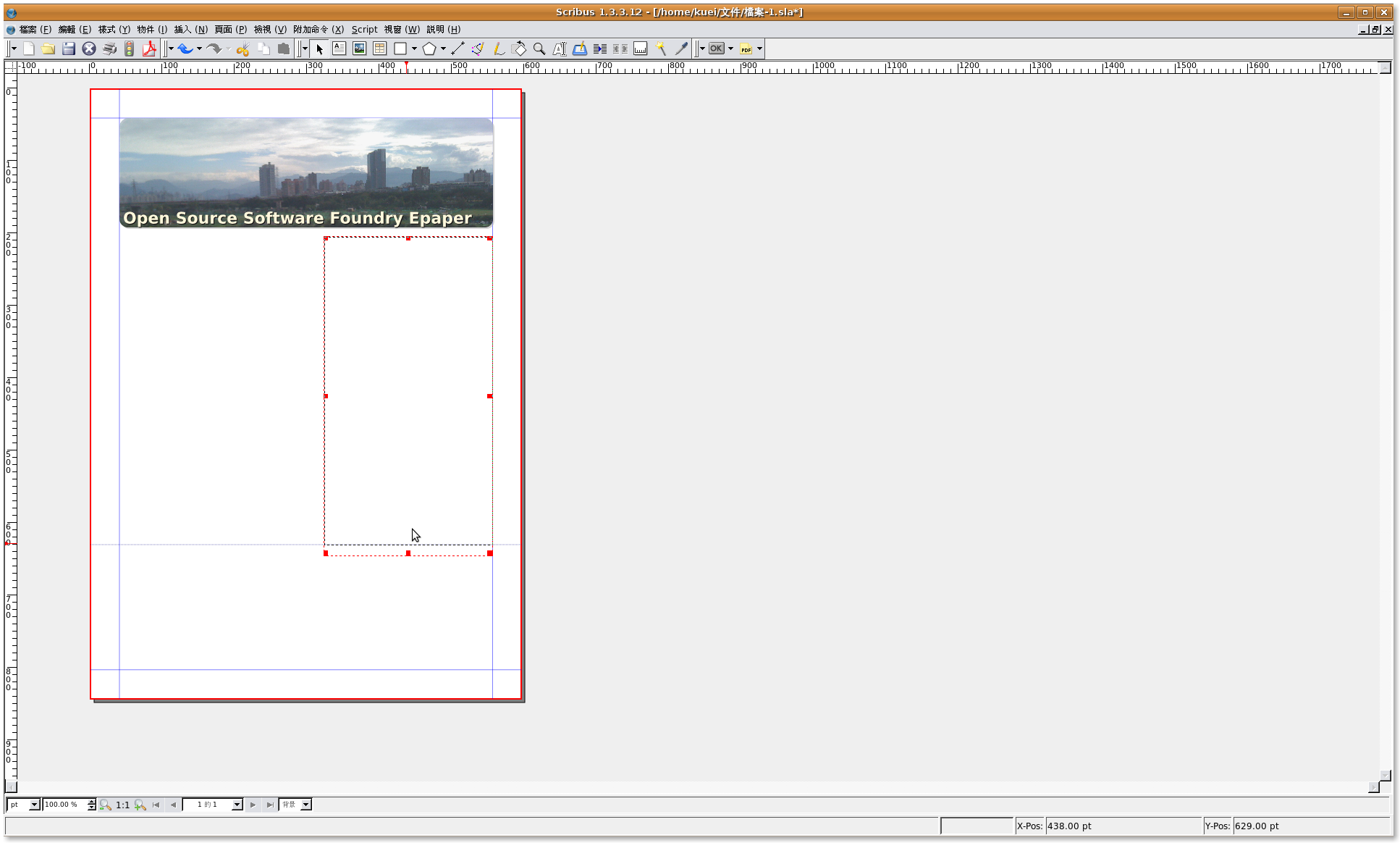Click the Measurements ruler tool
This screenshot has height=843, width=1400.
point(641,49)
